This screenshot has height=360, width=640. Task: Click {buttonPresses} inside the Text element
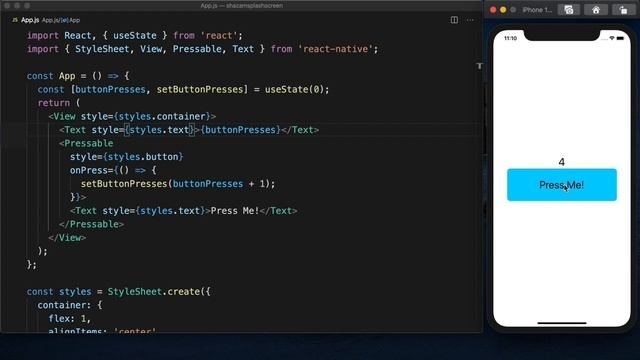(240, 130)
